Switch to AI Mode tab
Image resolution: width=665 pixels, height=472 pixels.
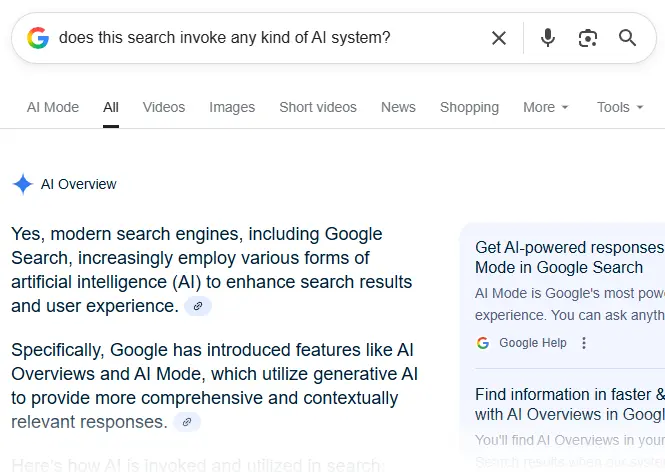tap(53, 107)
